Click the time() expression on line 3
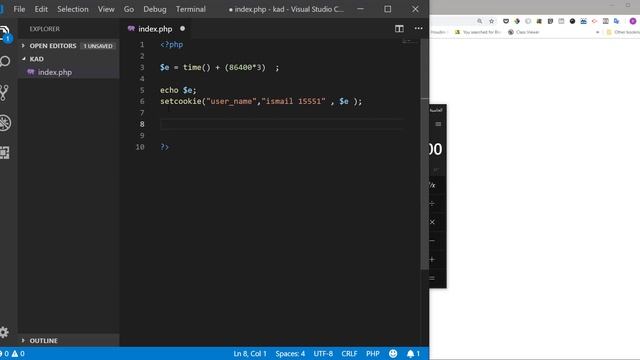The width and height of the screenshot is (640, 360). (x=197, y=67)
